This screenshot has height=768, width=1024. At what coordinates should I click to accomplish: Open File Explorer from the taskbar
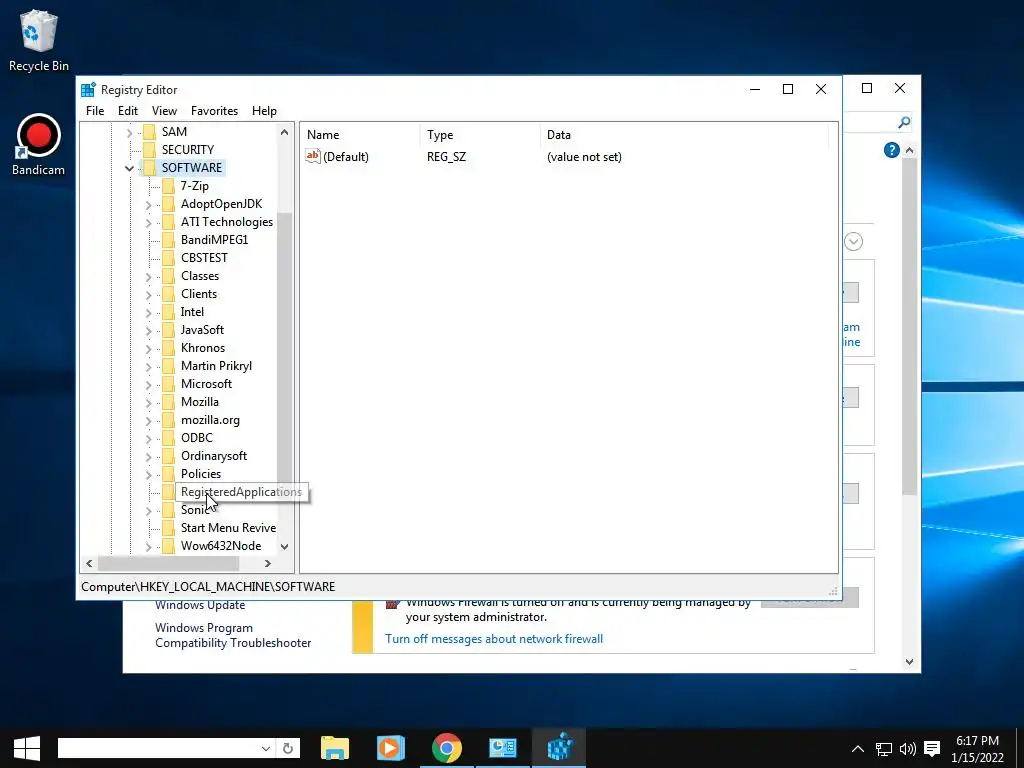click(x=335, y=747)
